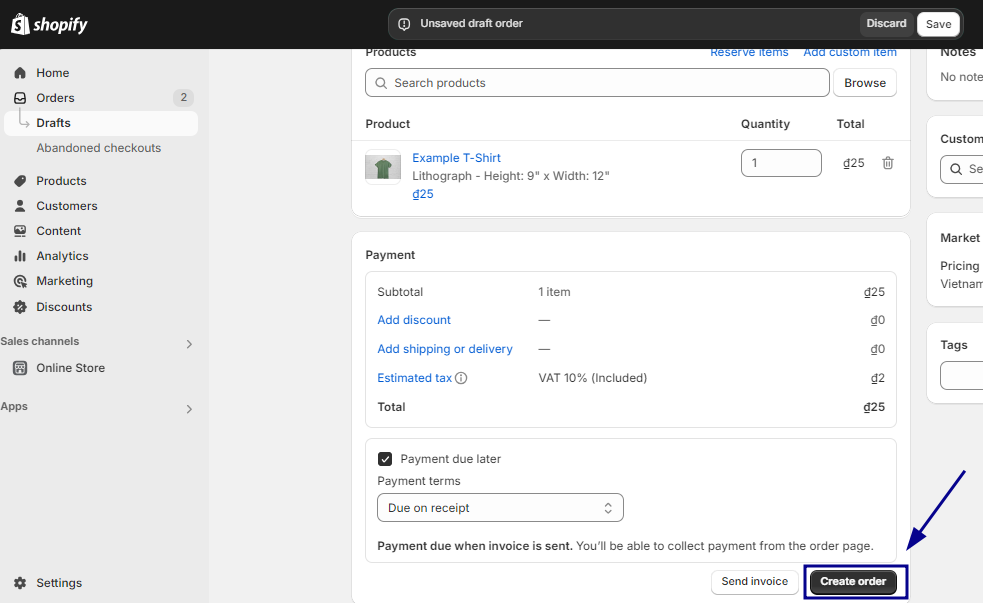Screen dimensions: 983x603
Task: Save the draft order
Action: 938,24
